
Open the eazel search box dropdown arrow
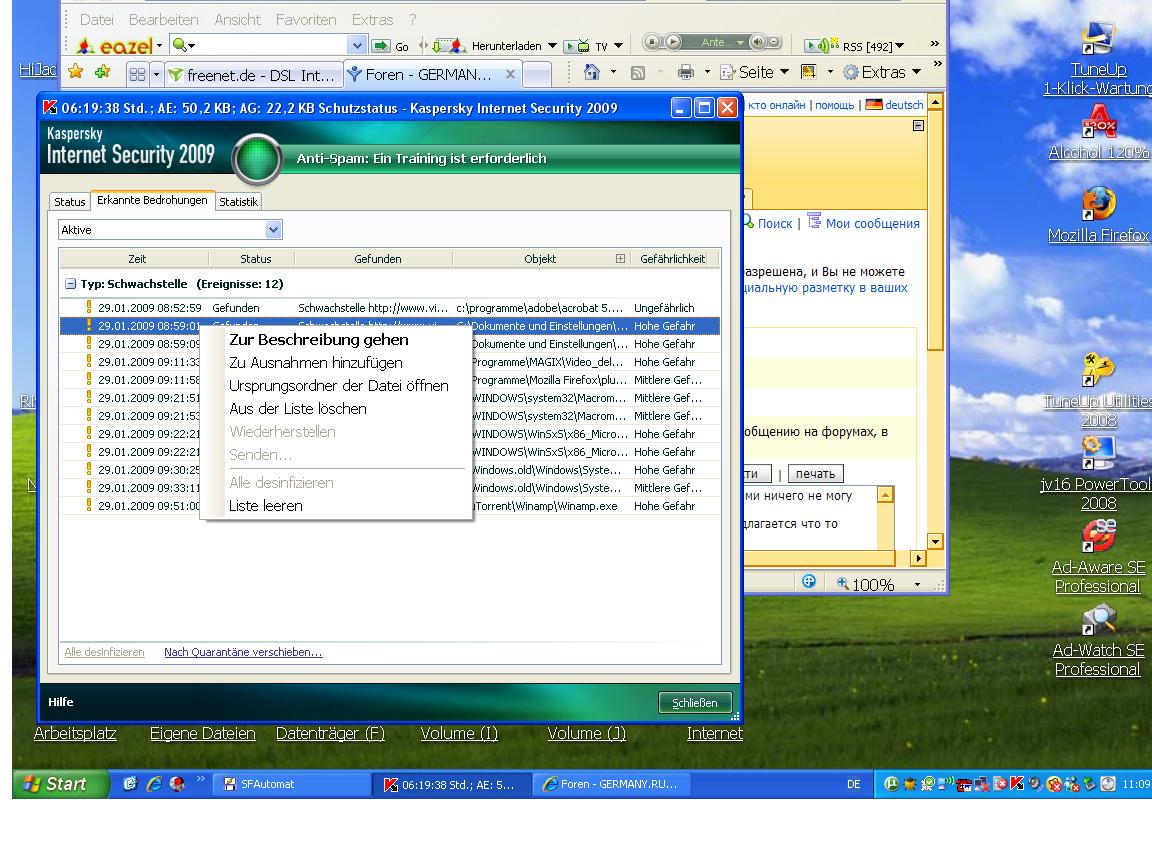tap(356, 46)
